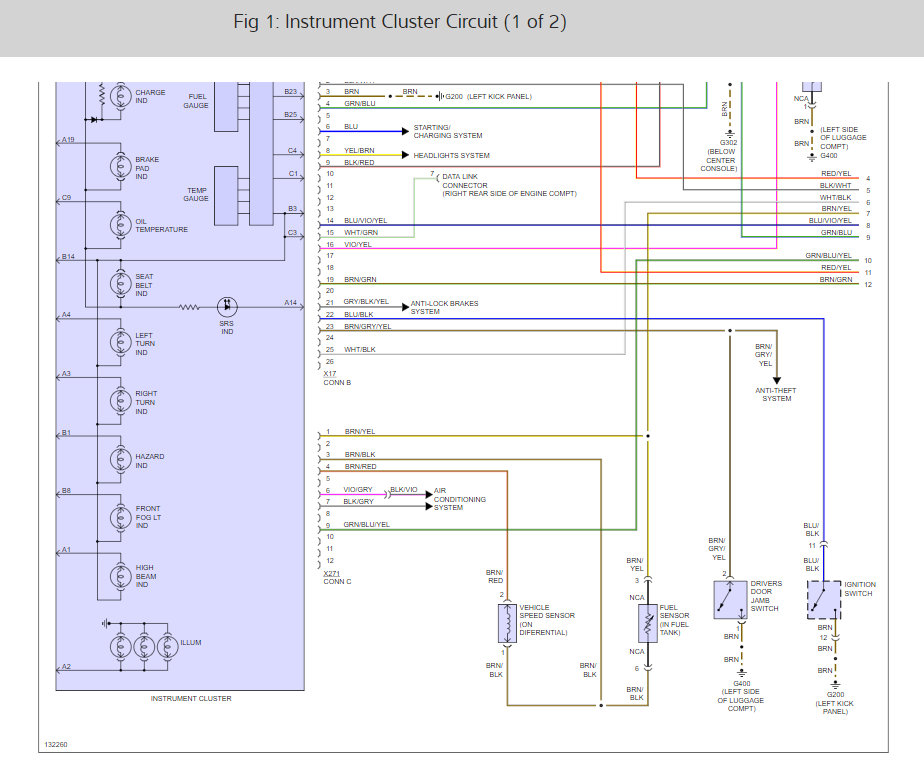Click the Ignition Switch dashed box symbol

pyautogui.click(x=824, y=600)
